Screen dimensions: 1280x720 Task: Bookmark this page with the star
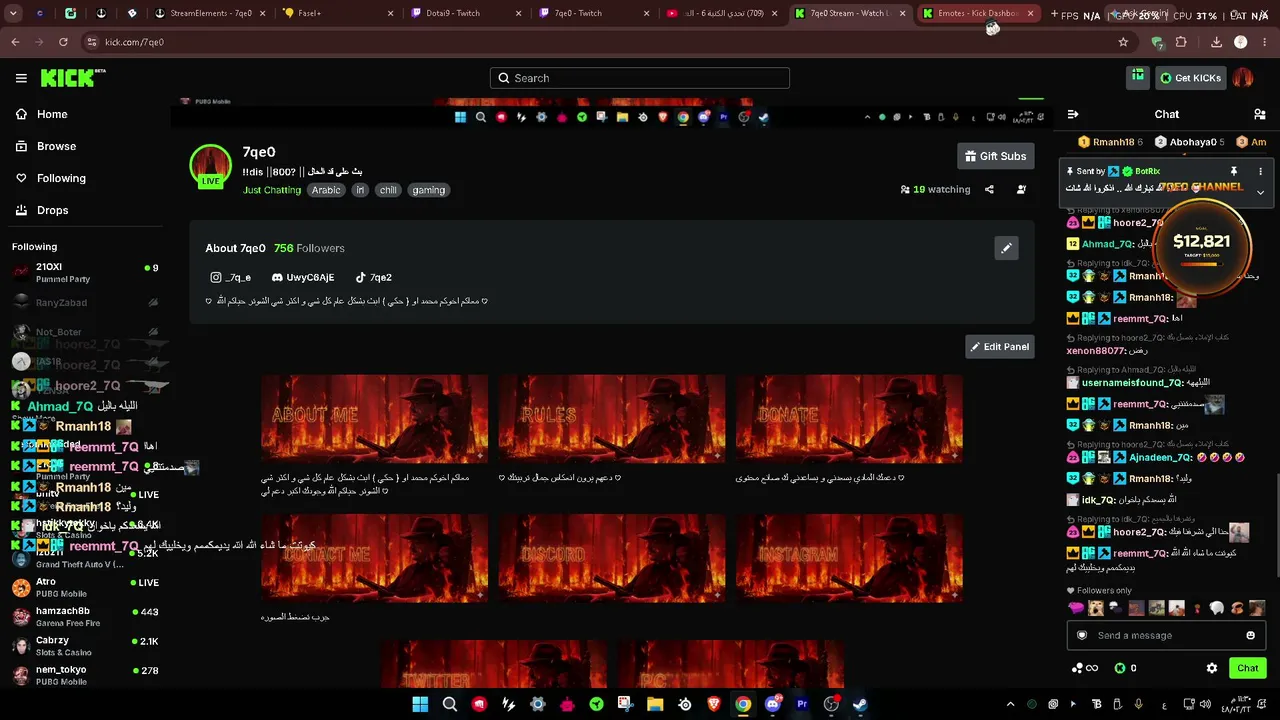(1123, 42)
